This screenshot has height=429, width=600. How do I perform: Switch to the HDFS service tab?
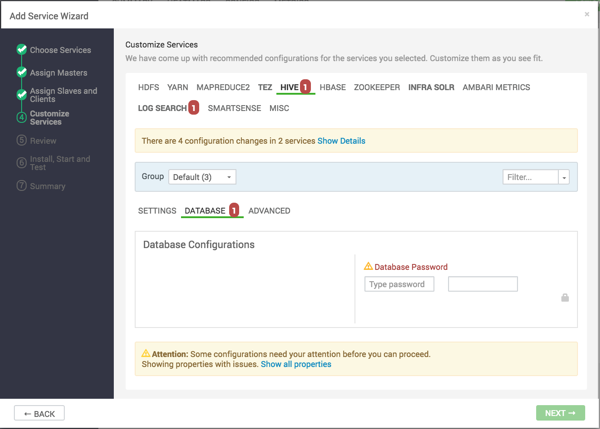pyautogui.click(x=148, y=87)
